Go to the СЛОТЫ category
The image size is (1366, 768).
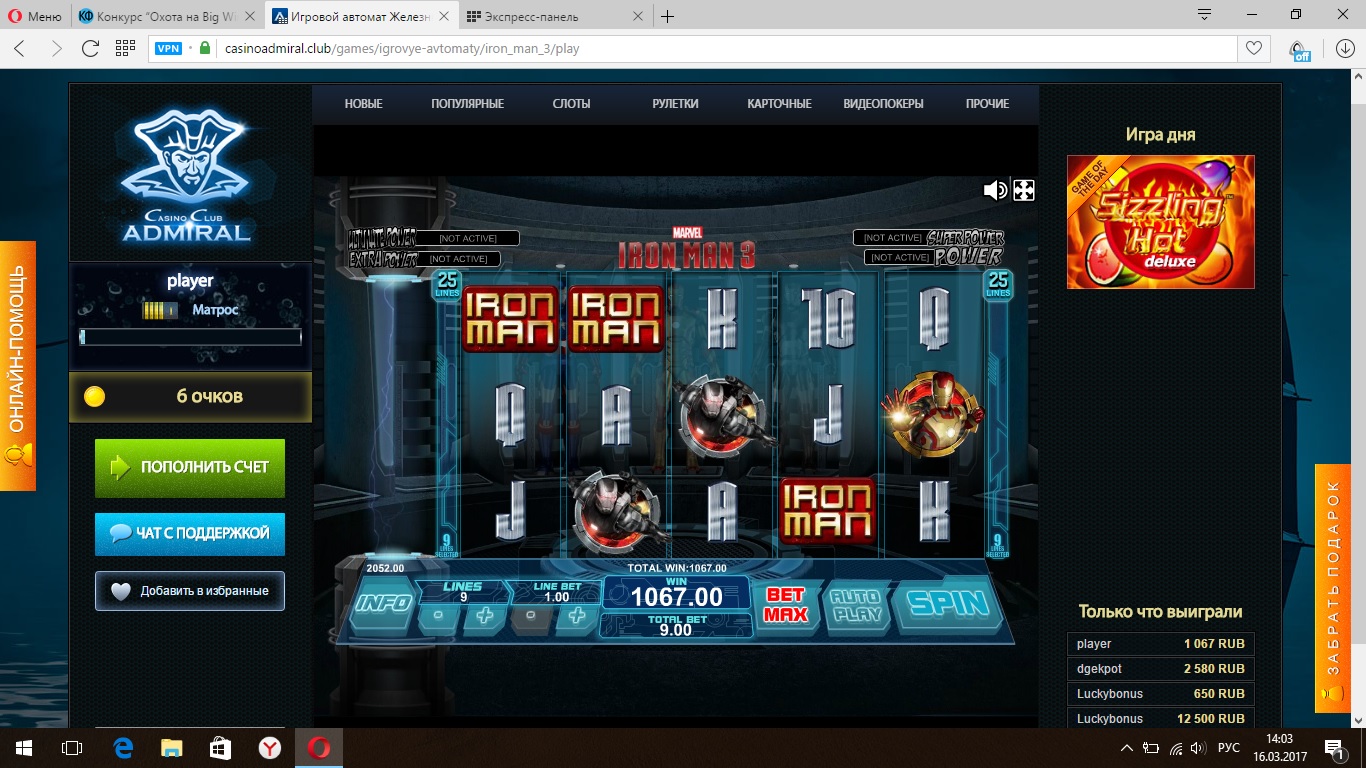click(x=571, y=104)
